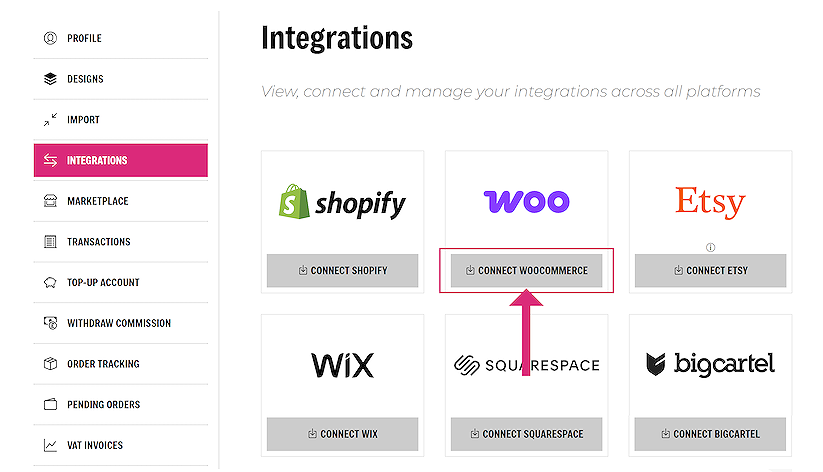Click the Designs layers icon
Viewport: 823px width, 472px height.
tap(50, 79)
